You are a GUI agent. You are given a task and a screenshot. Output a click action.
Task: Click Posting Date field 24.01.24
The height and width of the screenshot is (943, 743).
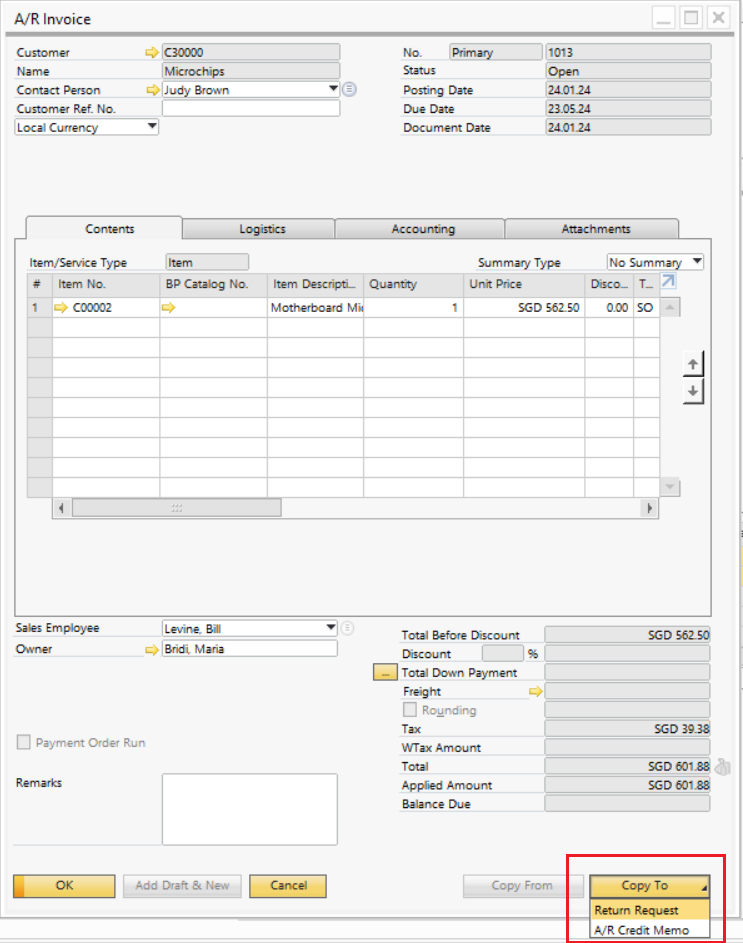point(628,90)
